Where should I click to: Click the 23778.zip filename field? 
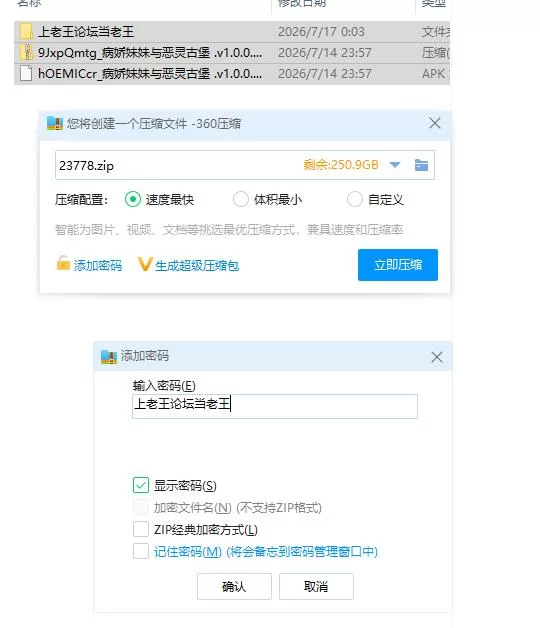(x=245, y=165)
